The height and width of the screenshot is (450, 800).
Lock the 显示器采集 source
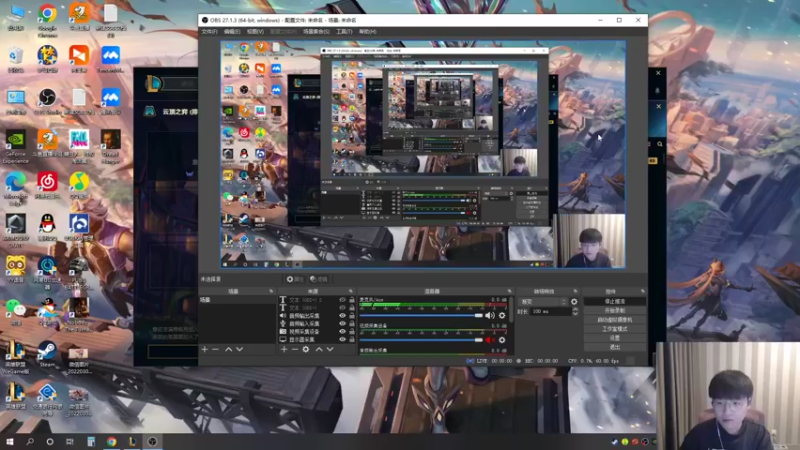point(352,339)
